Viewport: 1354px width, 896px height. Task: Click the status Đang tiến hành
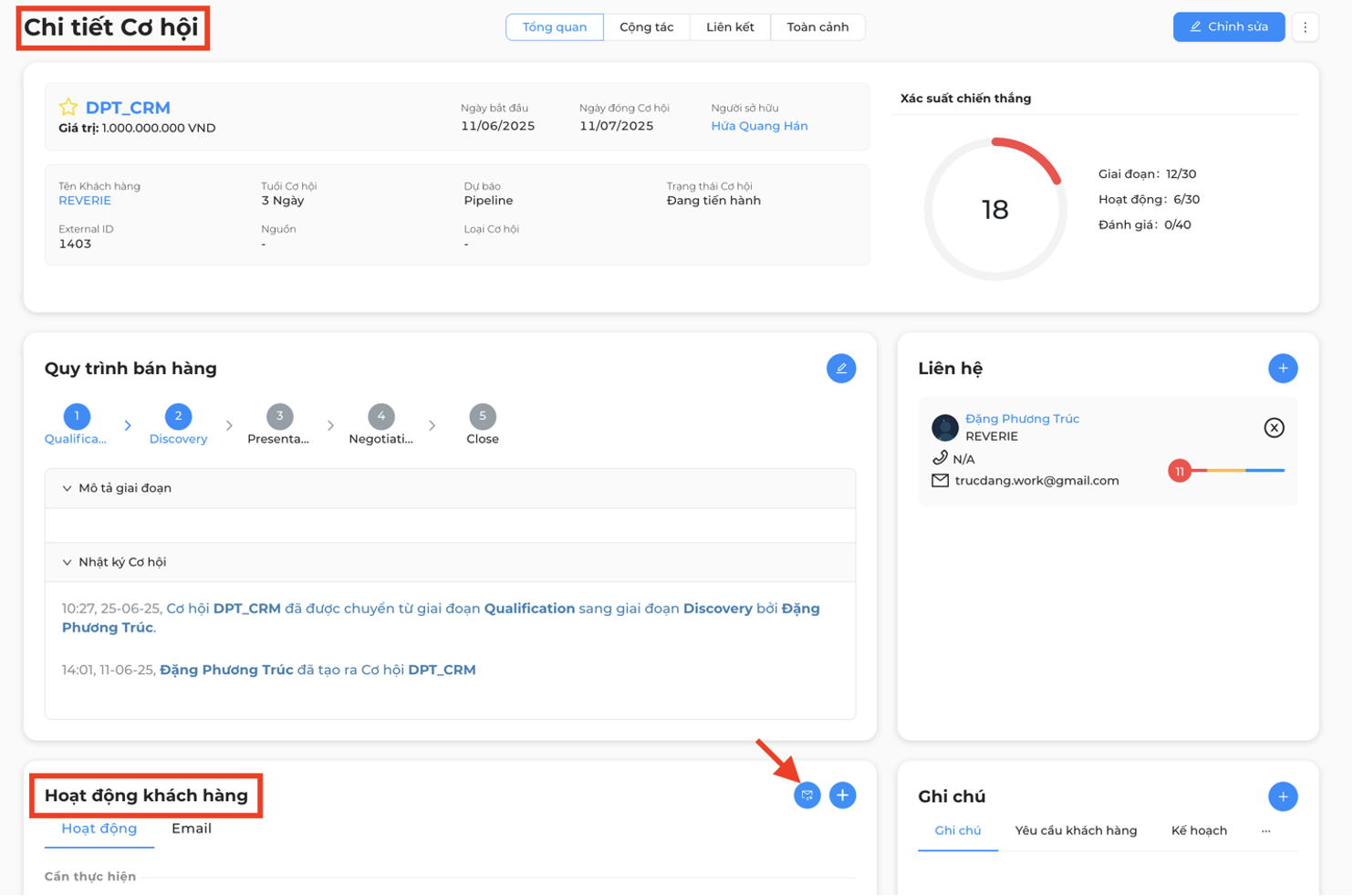tap(713, 201)
